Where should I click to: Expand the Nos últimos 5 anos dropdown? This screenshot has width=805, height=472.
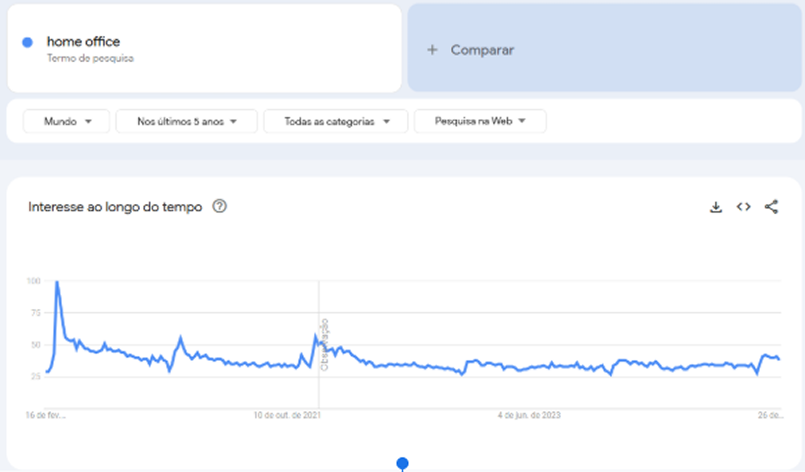[x=187, y=121]
